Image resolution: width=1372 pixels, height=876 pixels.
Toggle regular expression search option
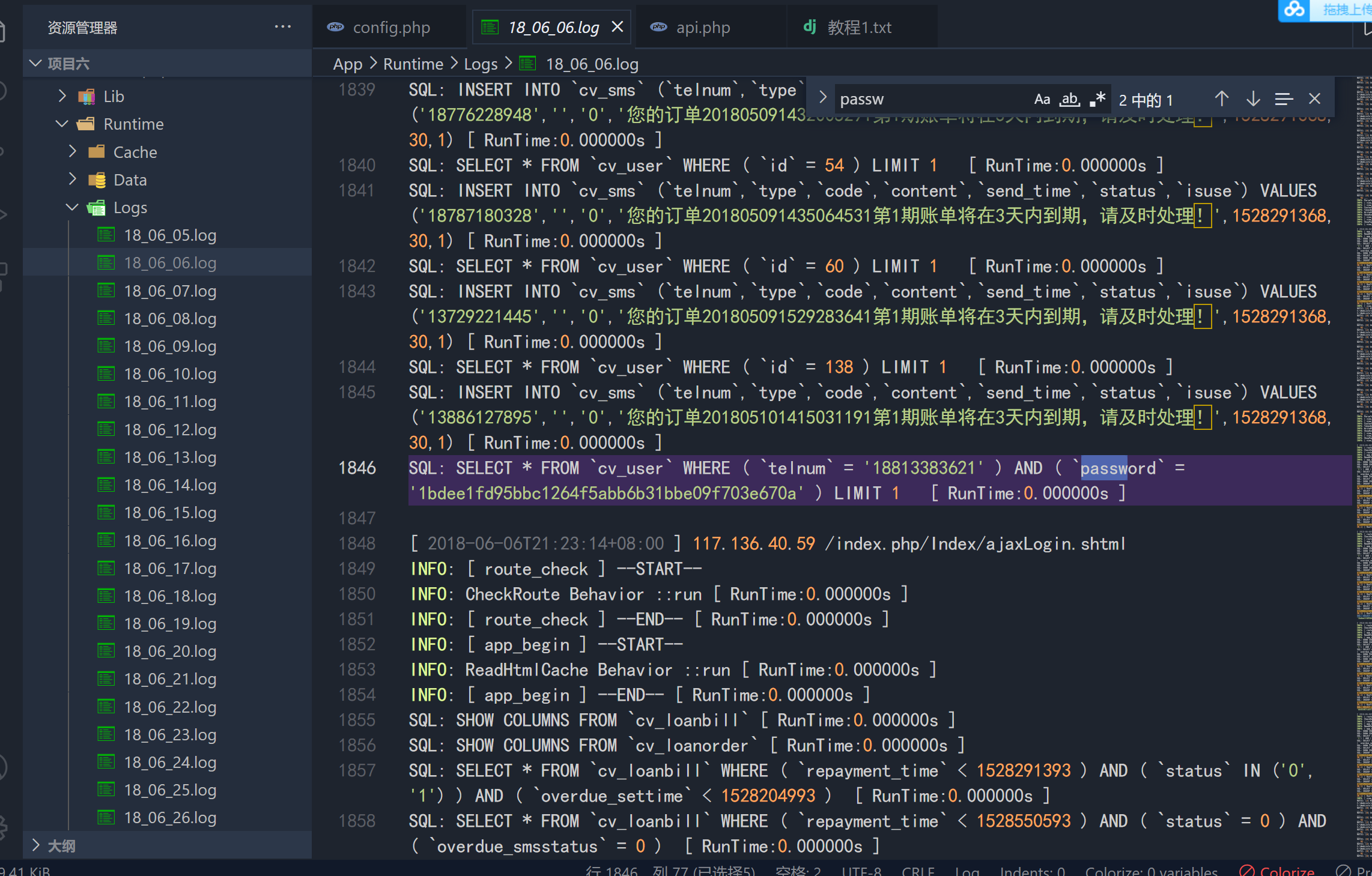click(1097, 99)
